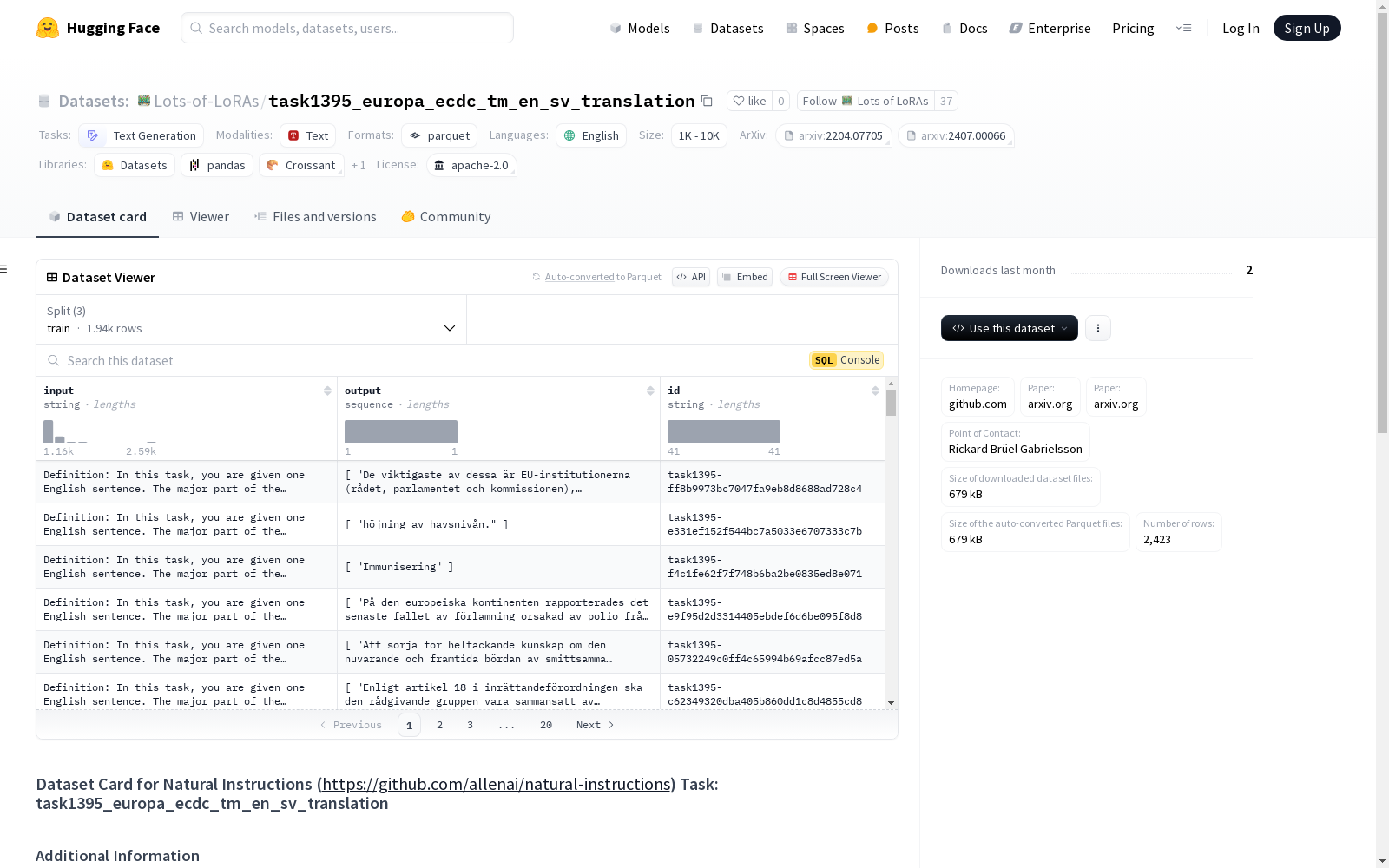
Task: Select the pandas library tag
Action: coord(217,165)
